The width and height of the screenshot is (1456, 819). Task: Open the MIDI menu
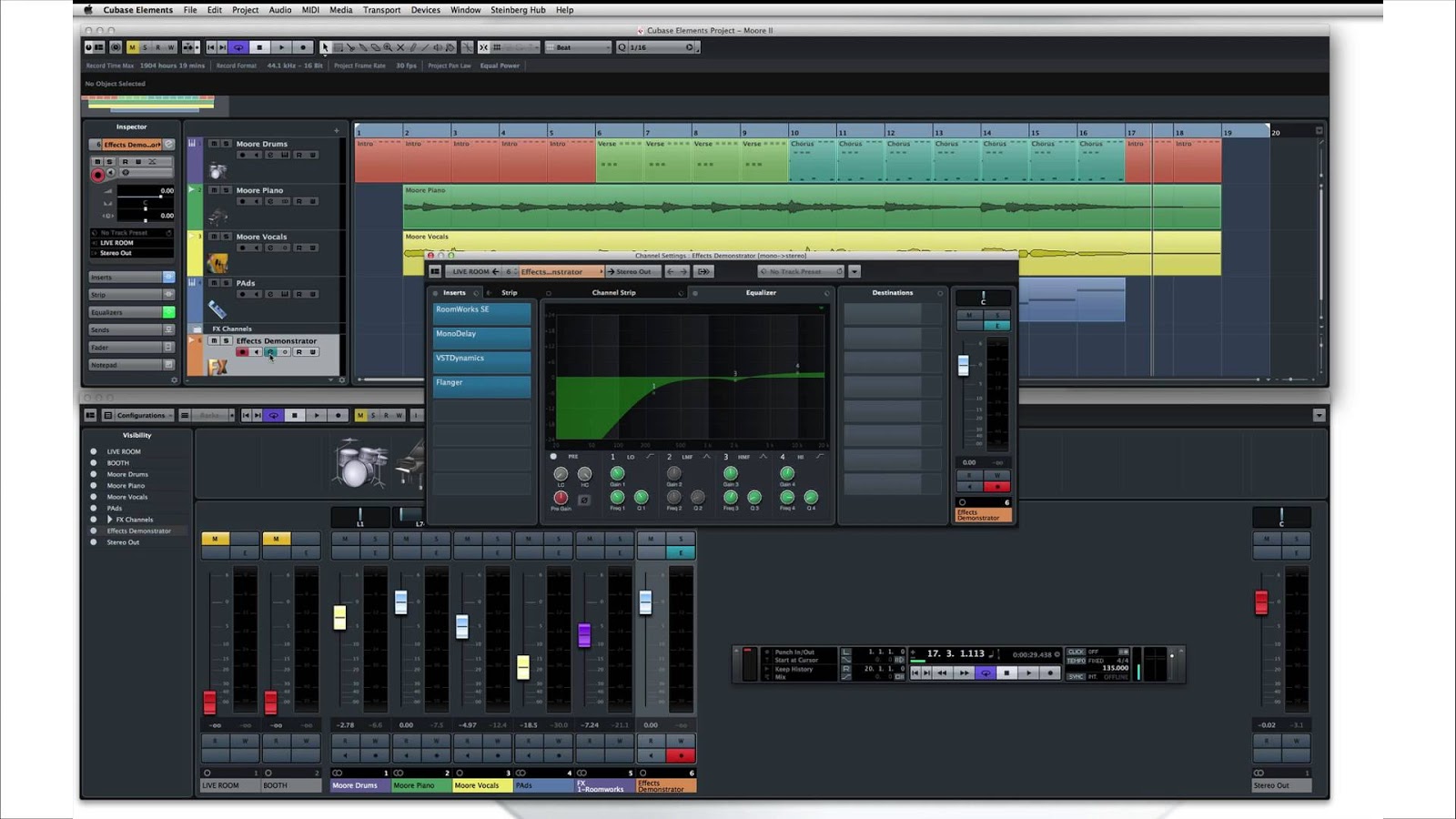pos(310,10)
